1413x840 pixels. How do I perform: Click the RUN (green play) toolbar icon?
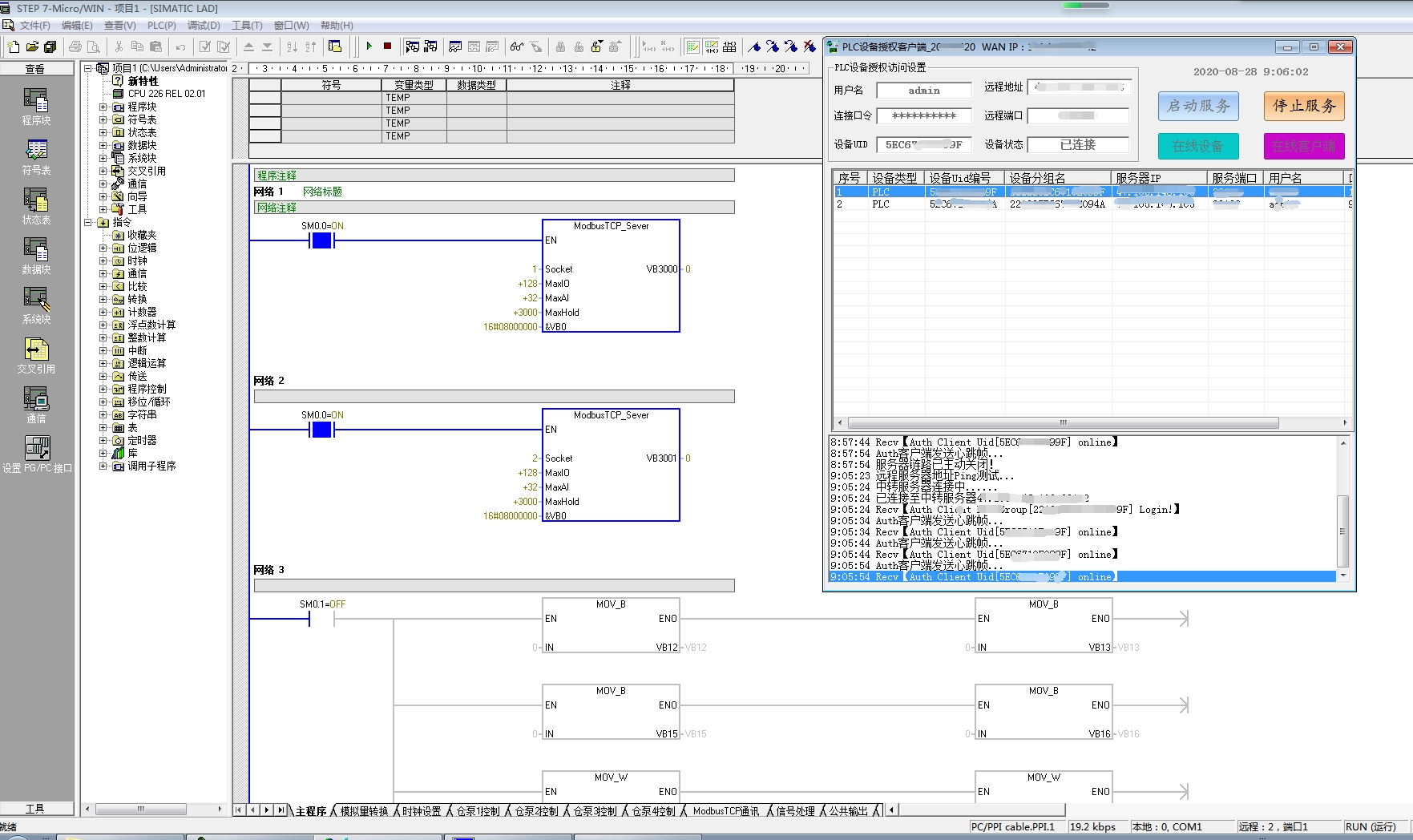pos(369,46)
